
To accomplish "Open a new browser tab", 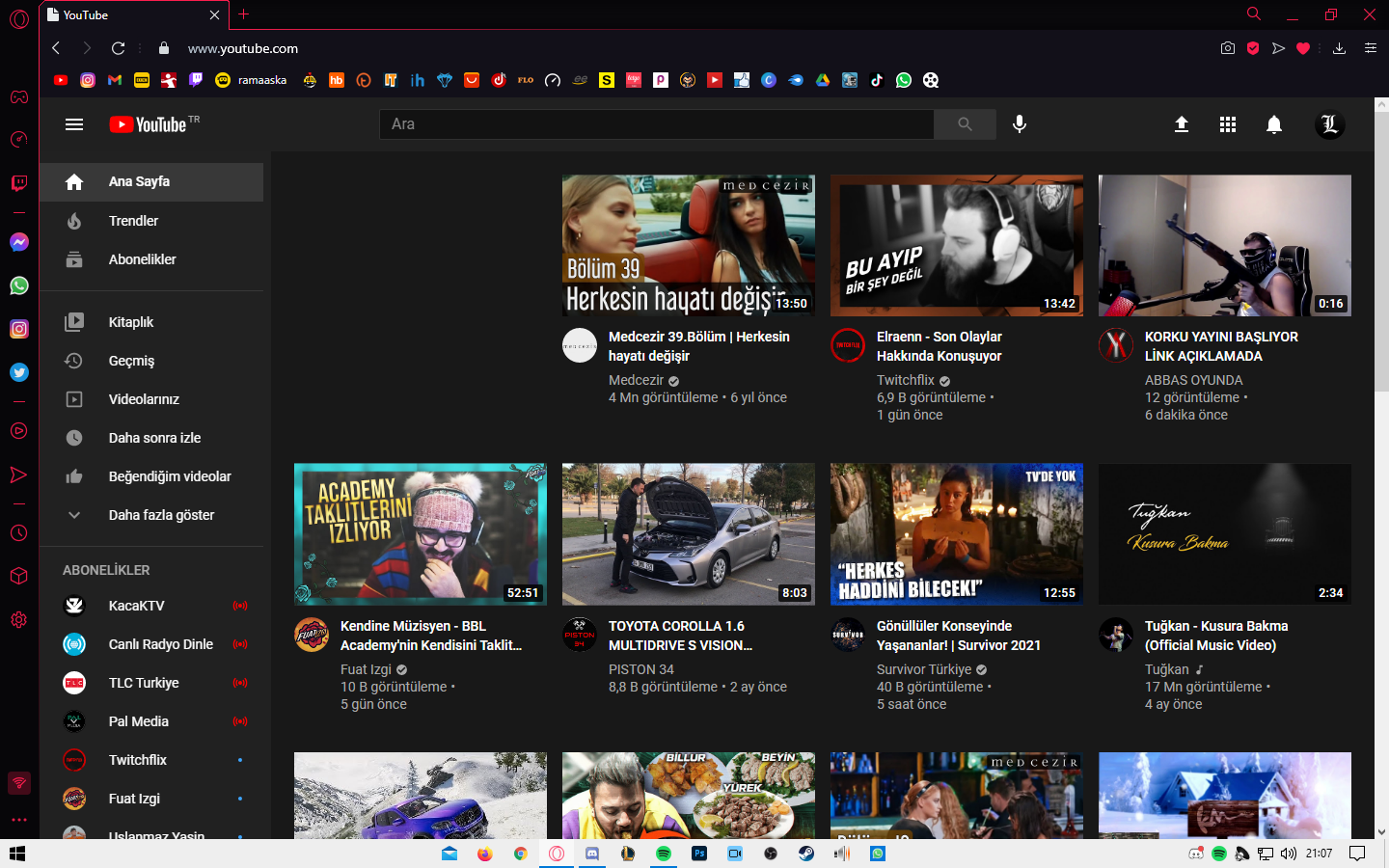I will tap(244, 14).
